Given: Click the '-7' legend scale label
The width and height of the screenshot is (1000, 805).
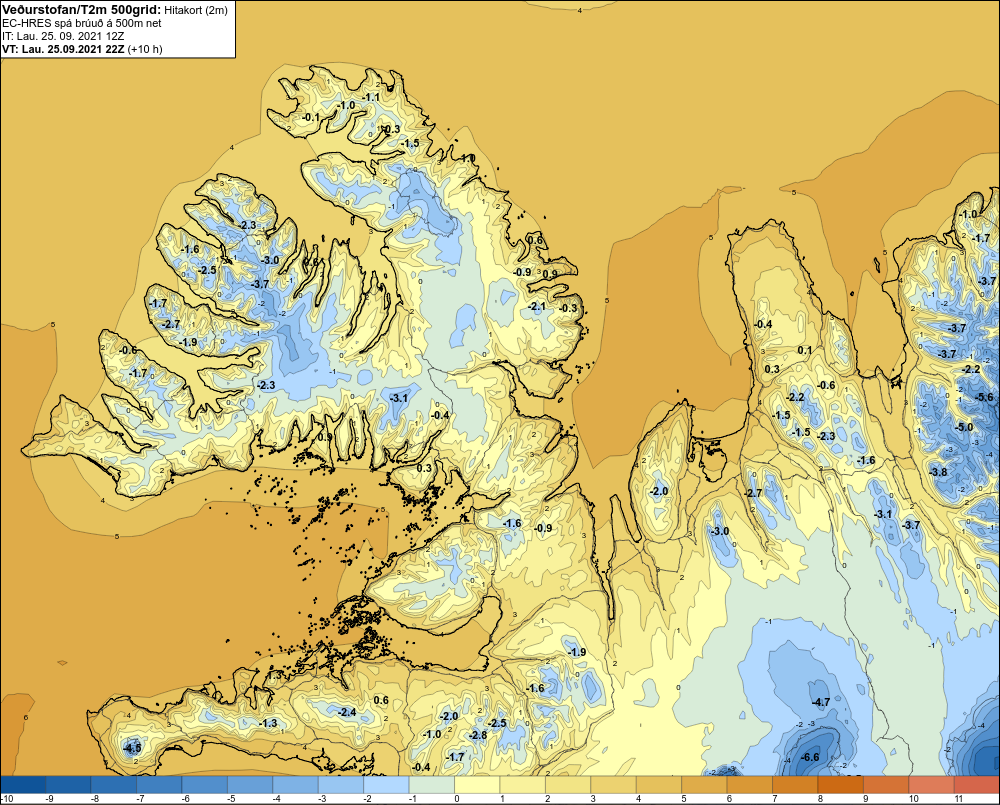Looking at the screenshot, I should (x=140, y=799).
